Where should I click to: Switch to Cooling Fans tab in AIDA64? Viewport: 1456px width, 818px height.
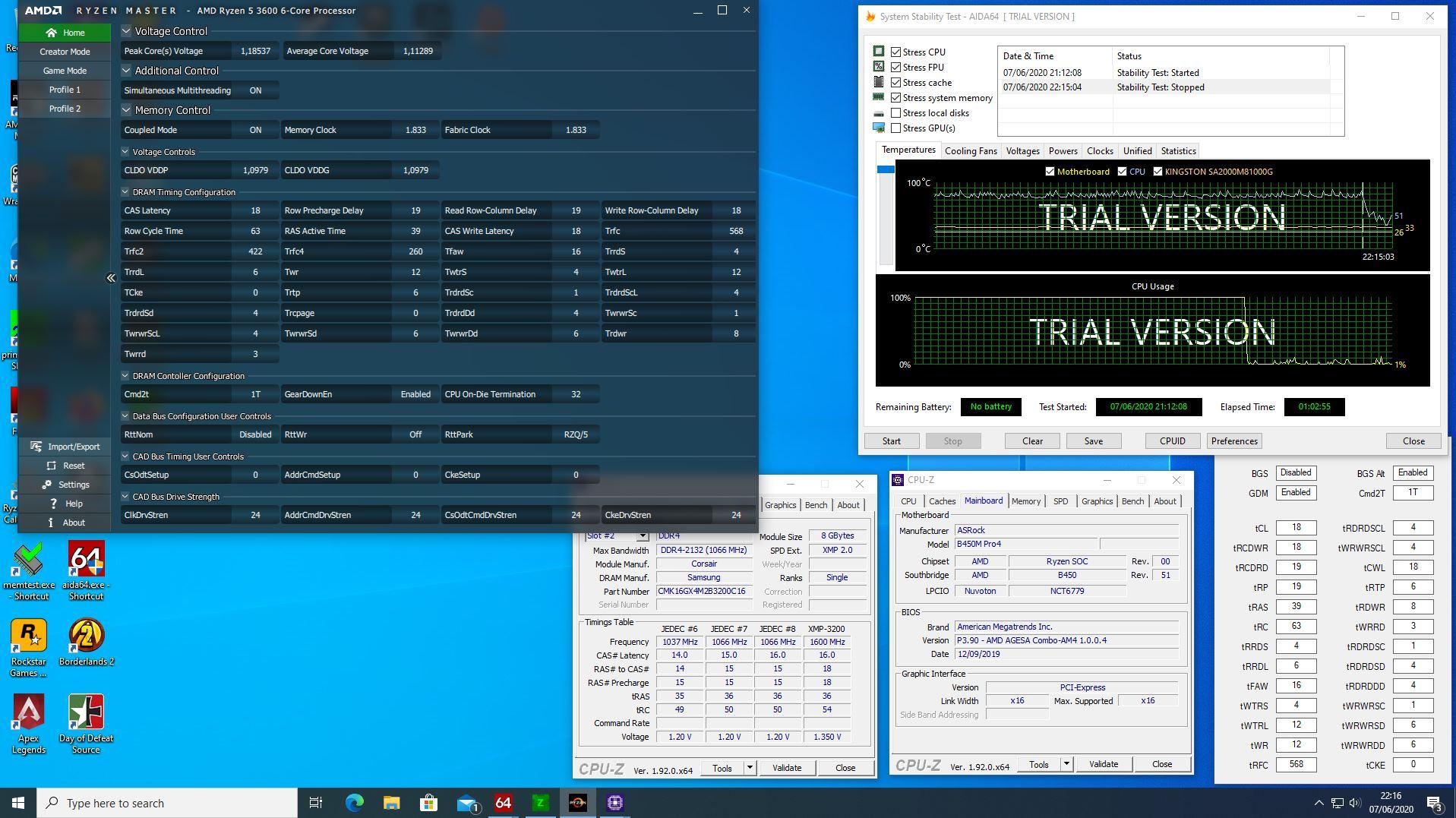pyautogui.click(x=971, y=151)
